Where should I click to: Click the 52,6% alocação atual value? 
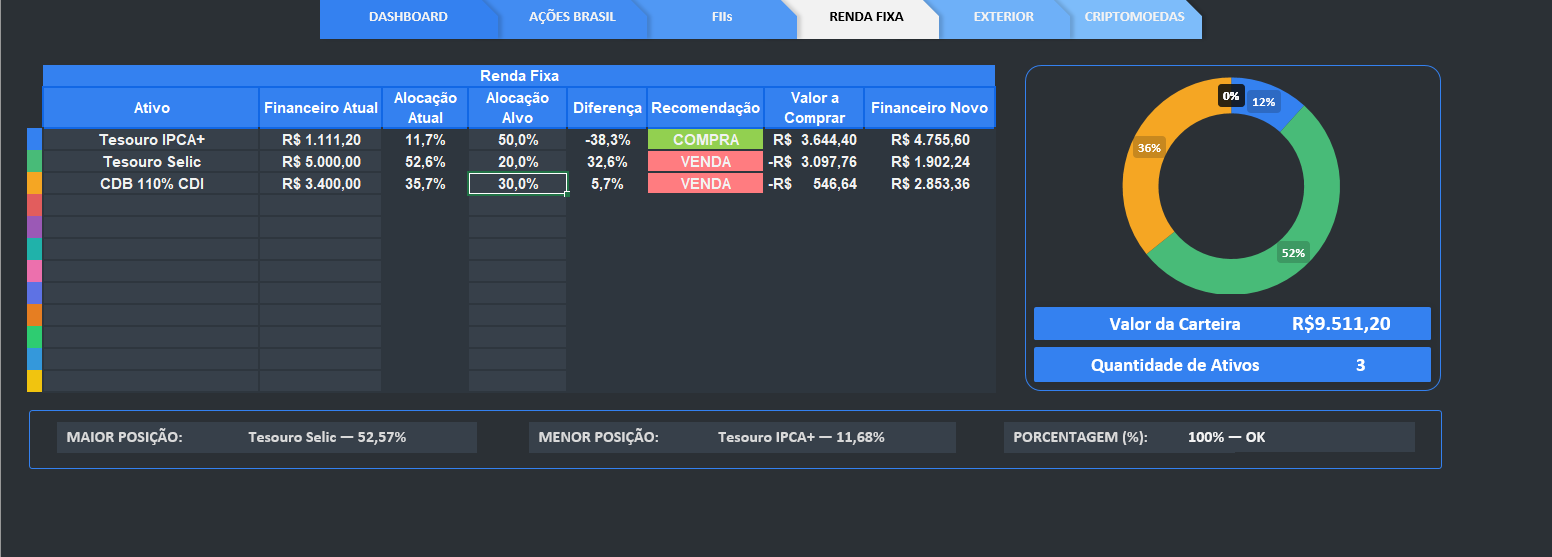[425, 162]
